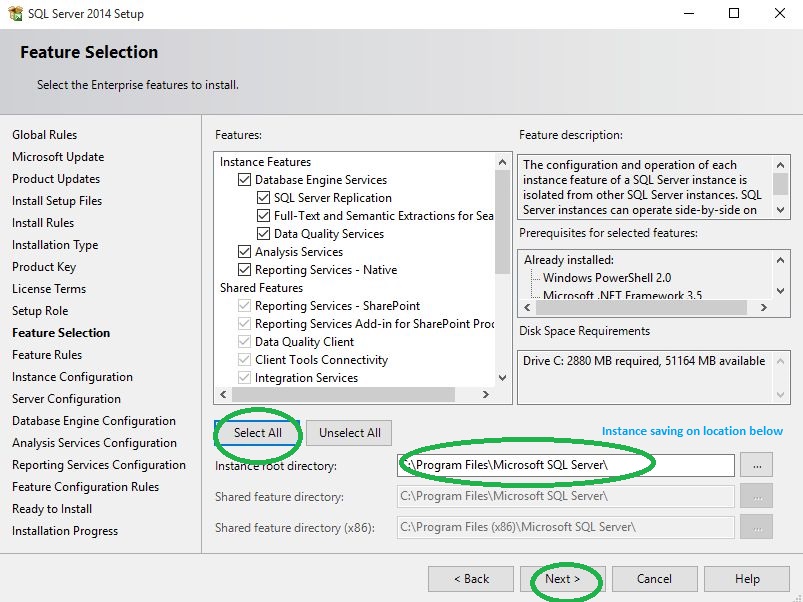The height and width of the screenshot is (602, 803).
Task: Open the Server Configuration step
Action: 67,399
